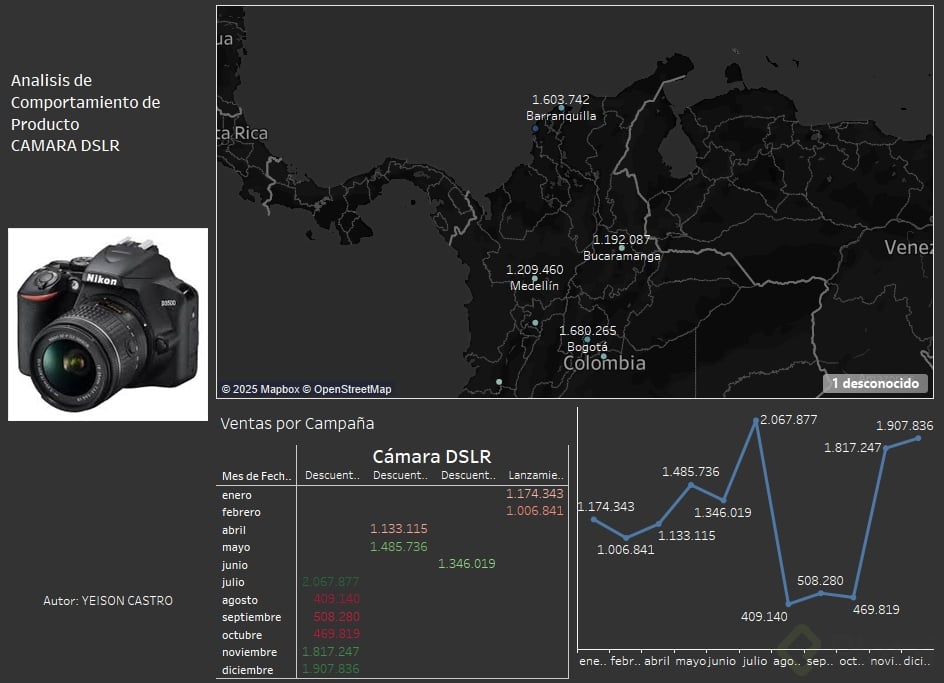Click the Barranquilla map marker dot
The width and height of the screenshot is (944, 683).
pyautogui.click(x=561, y=108)
